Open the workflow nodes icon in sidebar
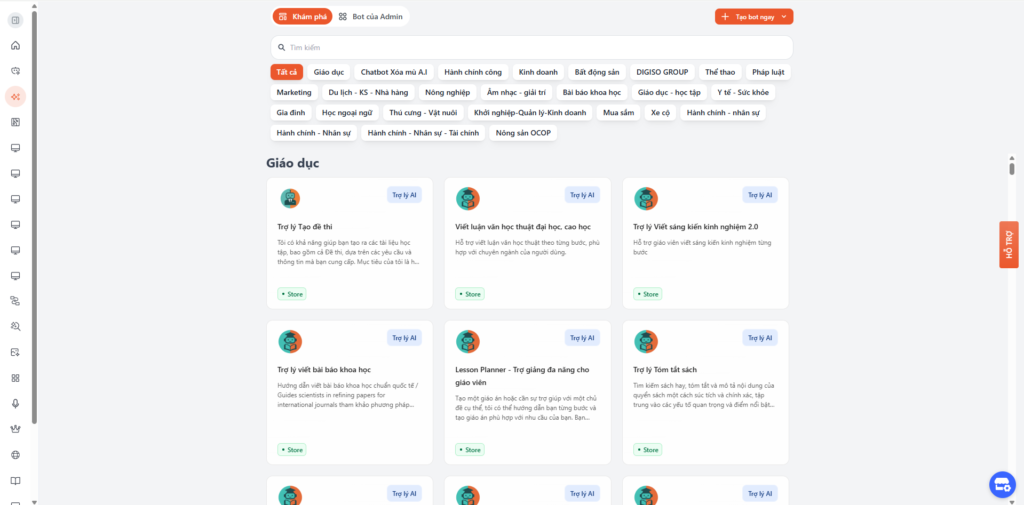Image resolution: width=1024 pixels, height=505 pixels. point(16,301)
